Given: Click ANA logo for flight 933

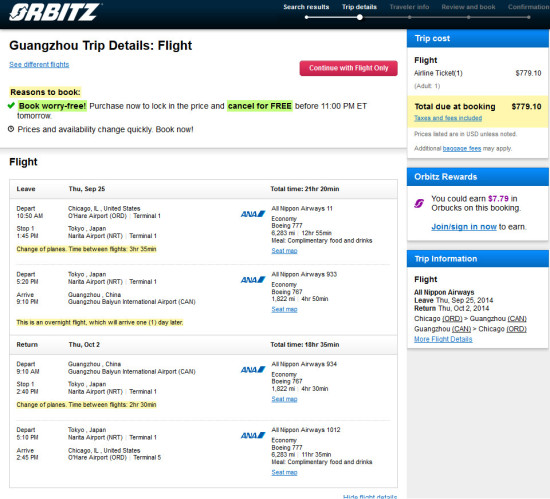Looking at the screenshot, I should (253, 280).
